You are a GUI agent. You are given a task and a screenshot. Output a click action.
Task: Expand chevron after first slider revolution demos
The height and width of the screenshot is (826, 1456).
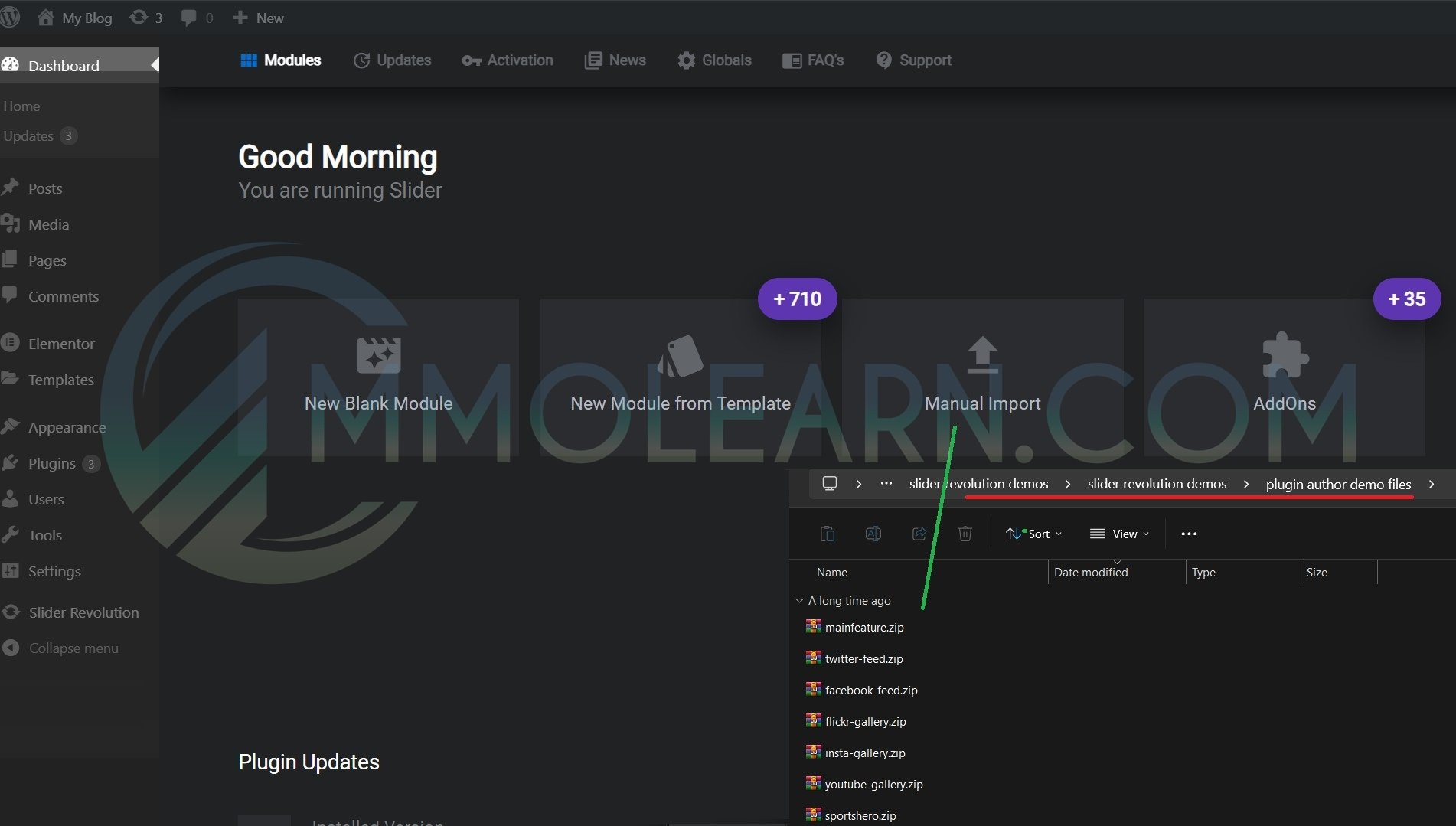[1068, 484]
